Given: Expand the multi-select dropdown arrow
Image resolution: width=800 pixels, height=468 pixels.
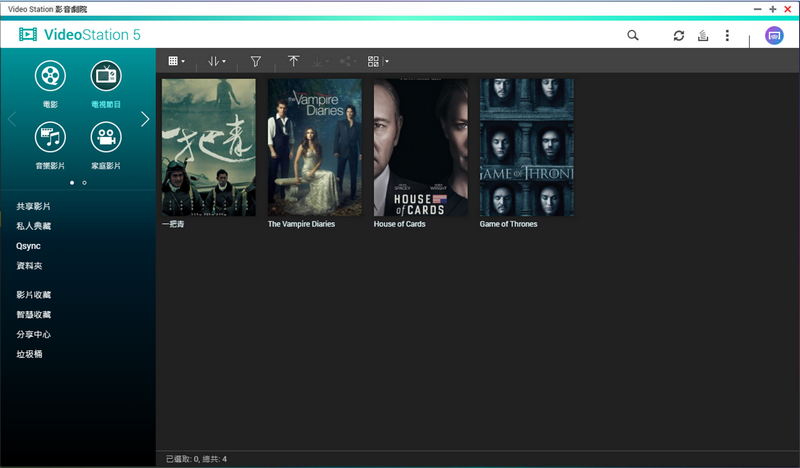Looking at the screenshot, I should (387, 61).
